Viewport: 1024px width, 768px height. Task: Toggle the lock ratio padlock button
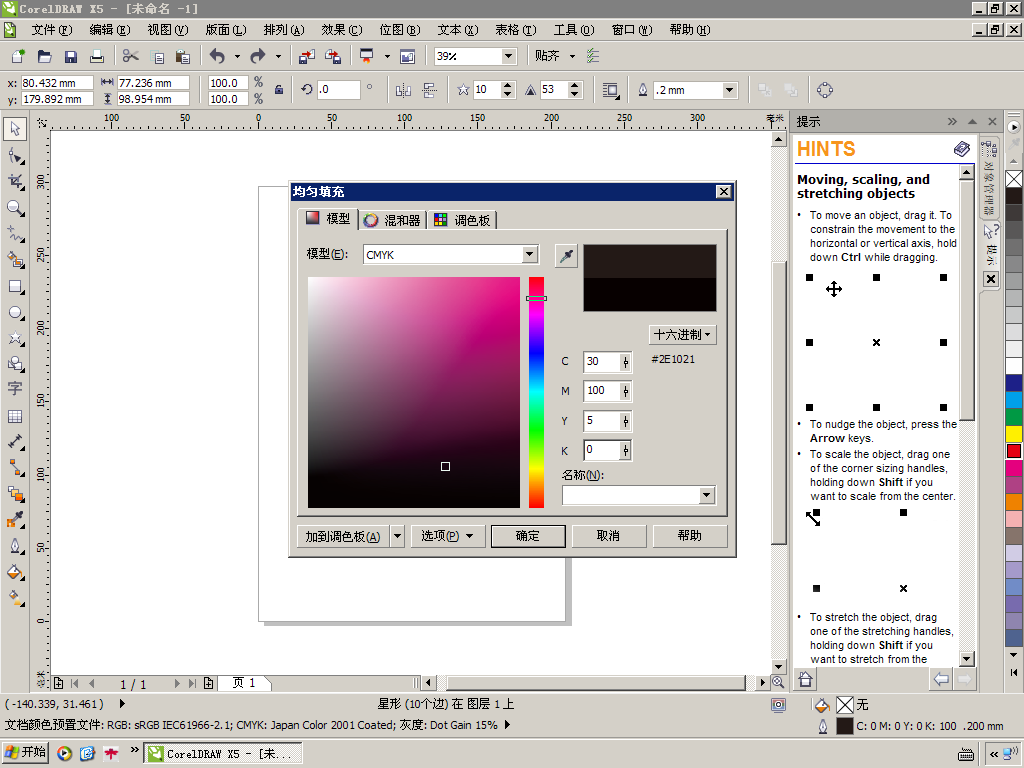pyautogui.click(x=279, y=90)
